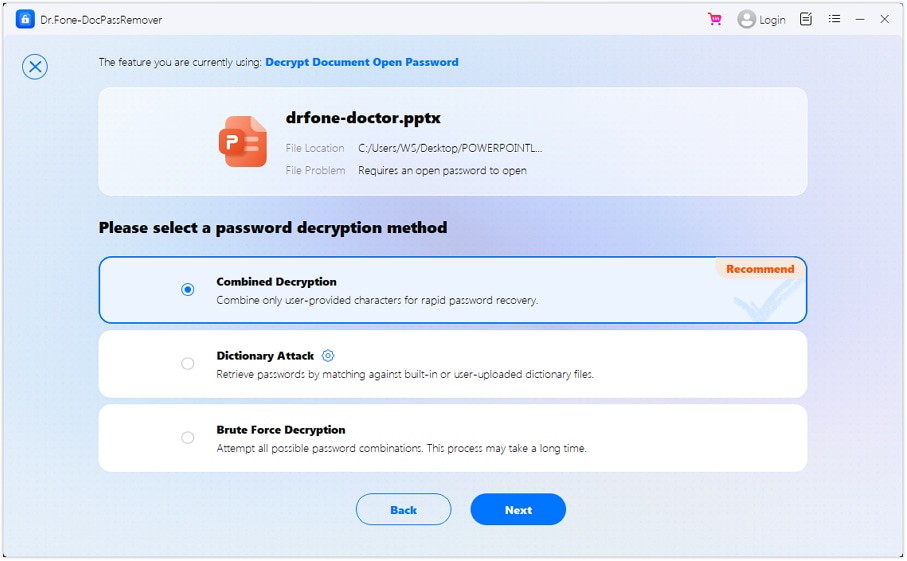Click the PowerPoint file icon
The image size is (907, 561).
pos(242,141)
